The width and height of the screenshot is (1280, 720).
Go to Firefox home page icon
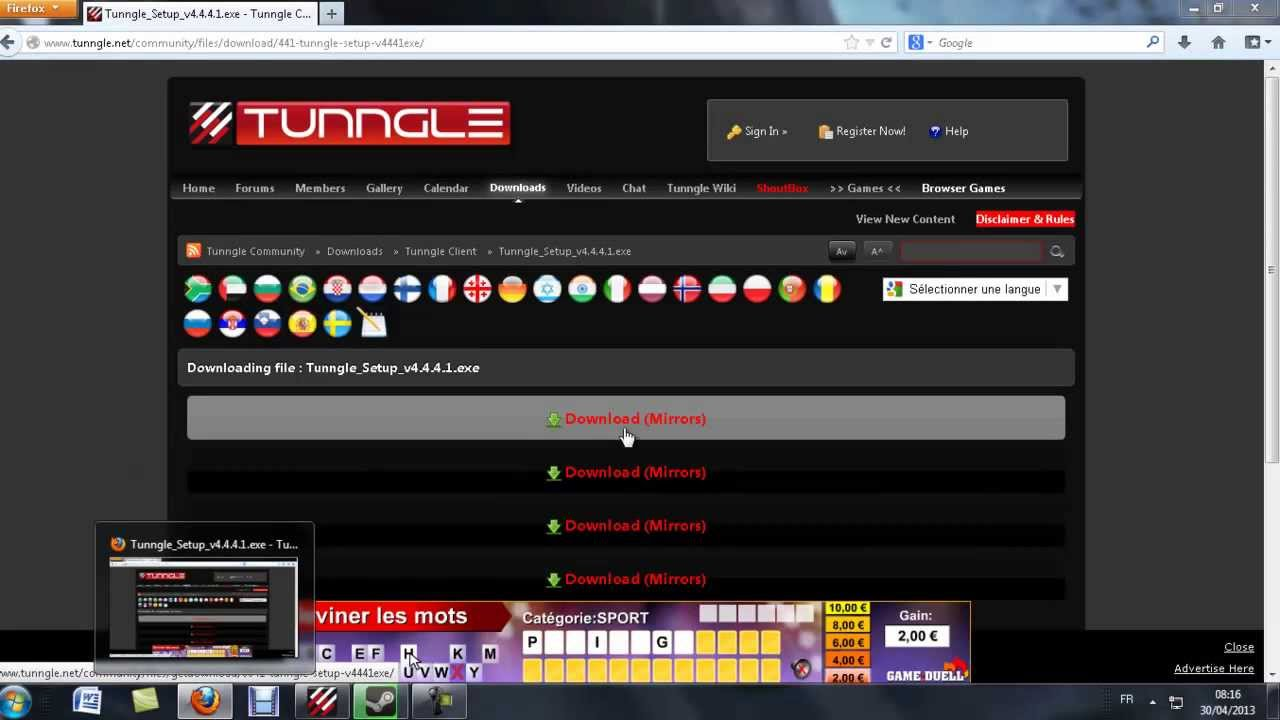[1218, 42]
